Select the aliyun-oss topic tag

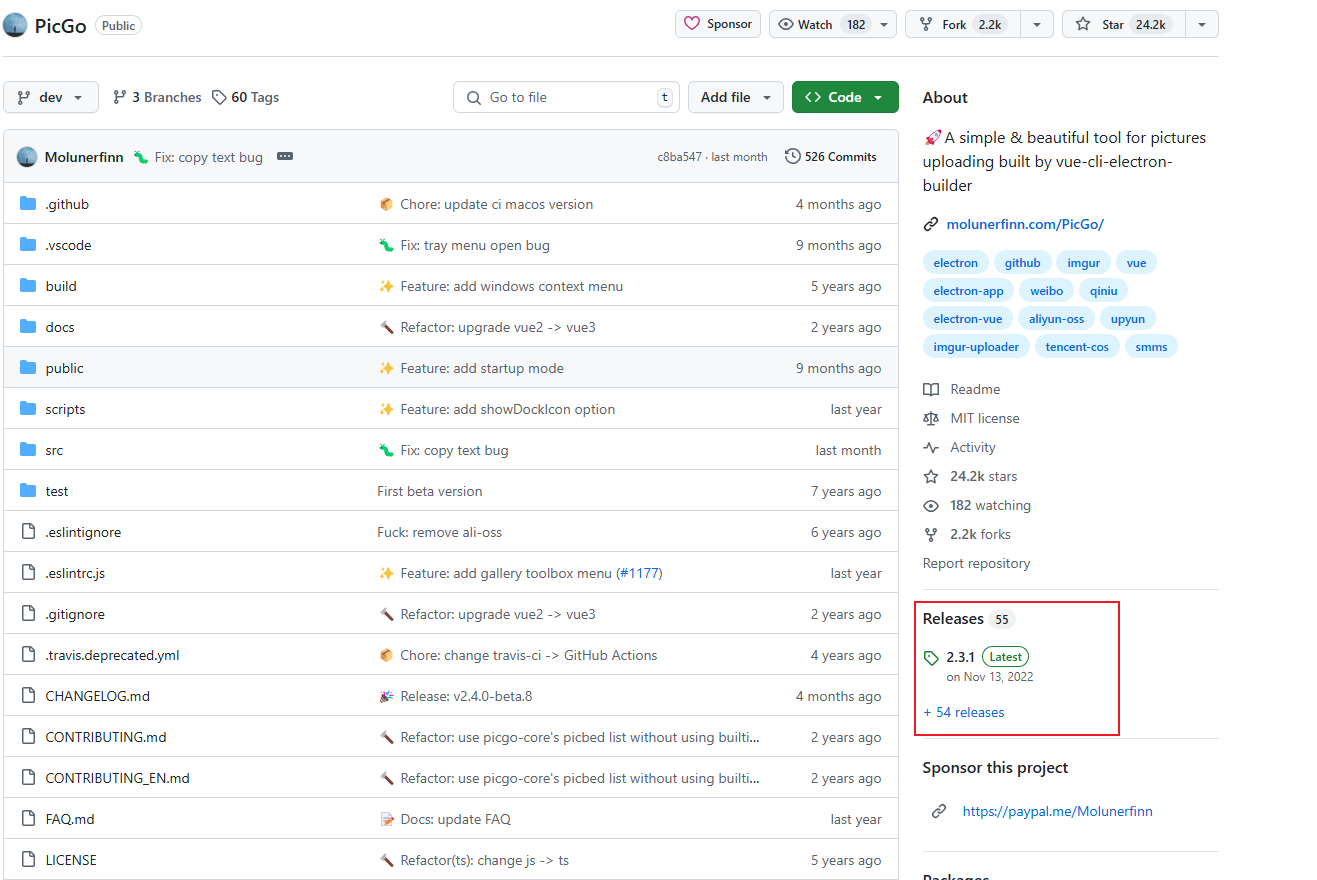tap(1056, 319)
